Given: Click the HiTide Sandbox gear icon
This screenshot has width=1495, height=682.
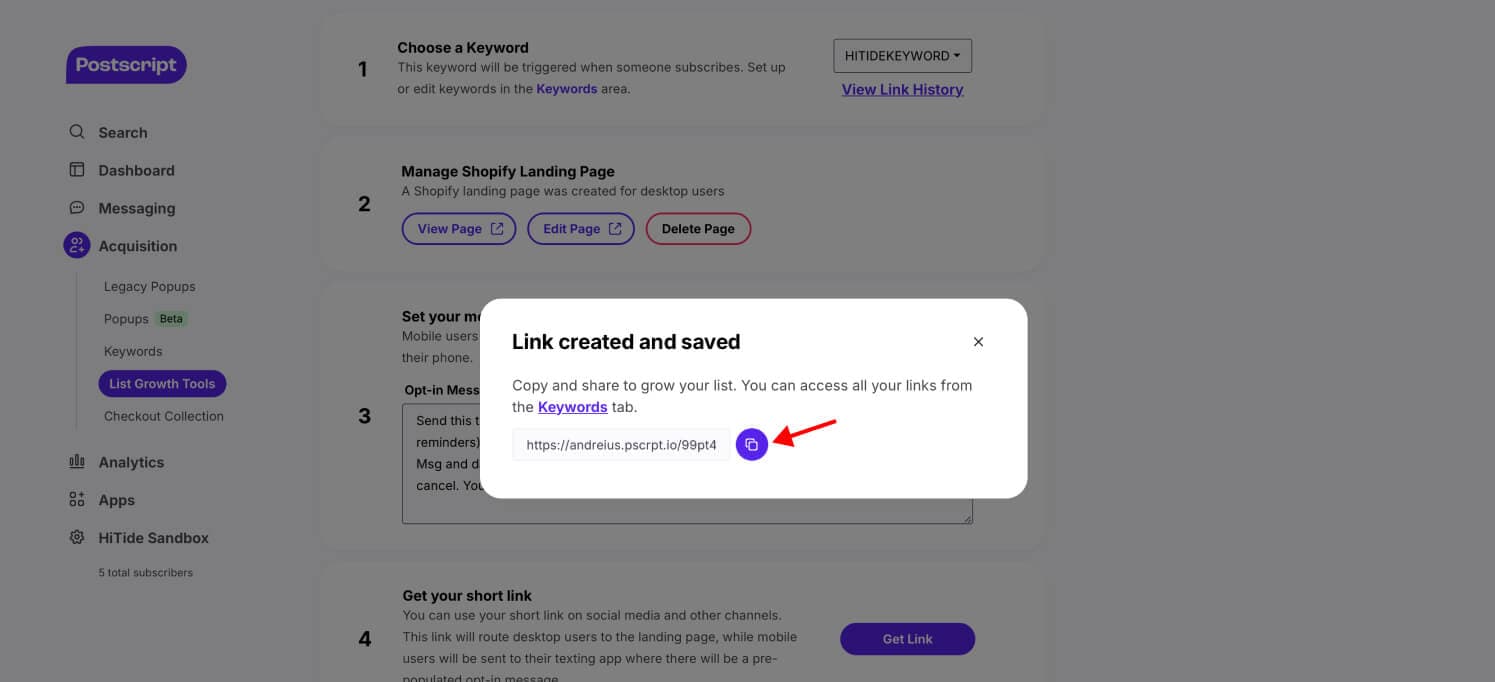Looking at the screenshot, I should pos(77,537).
